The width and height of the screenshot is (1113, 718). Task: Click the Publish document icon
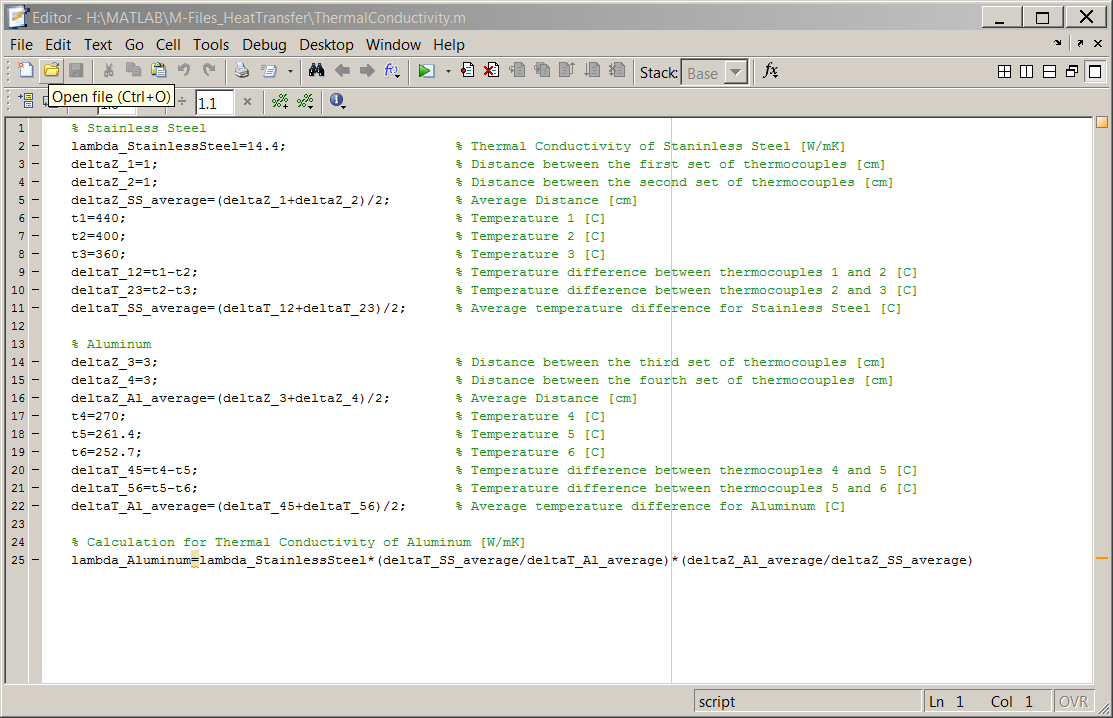click(268, 70)
